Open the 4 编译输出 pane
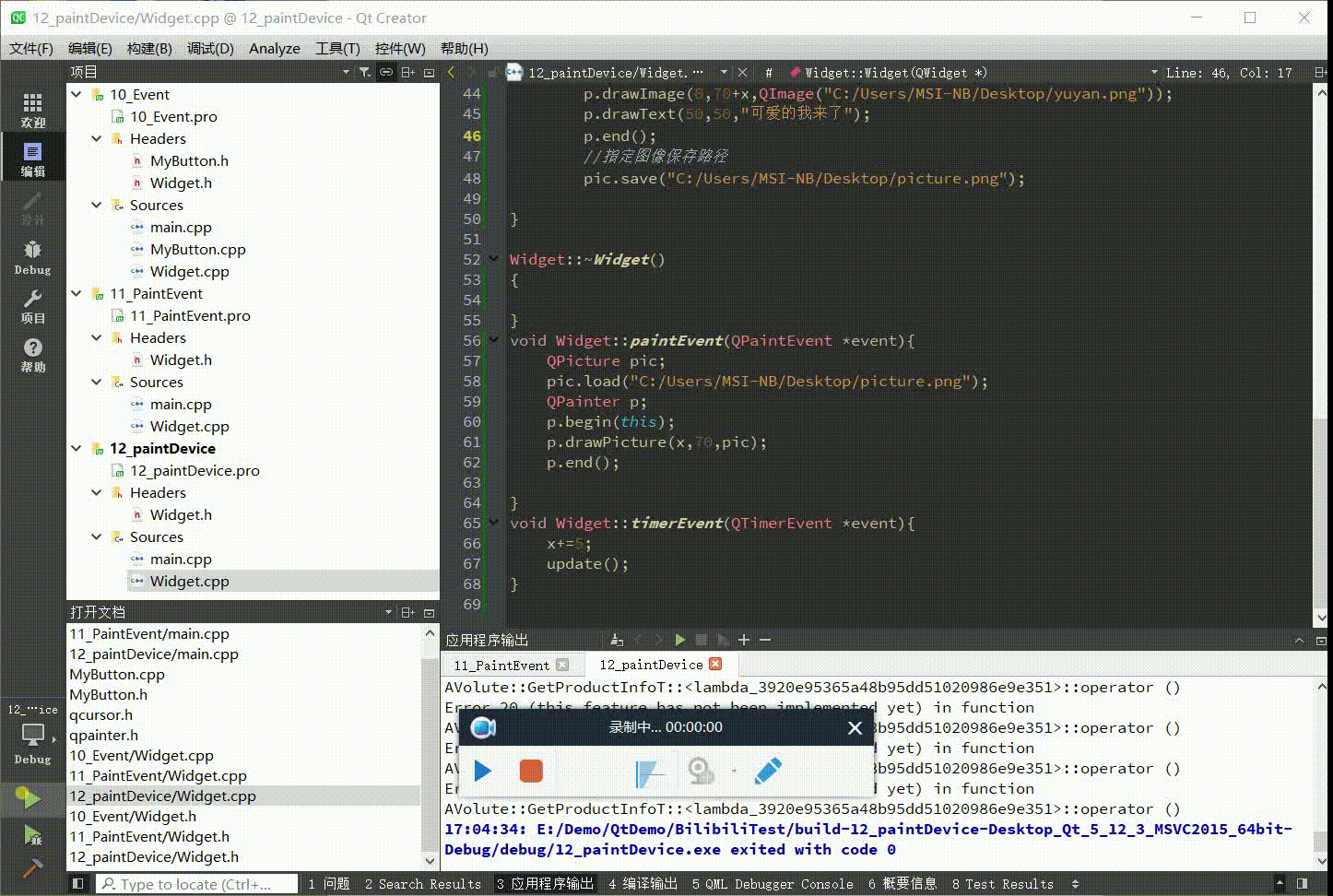This screenshot has height=896, width=1333. [x=643, y=883]
